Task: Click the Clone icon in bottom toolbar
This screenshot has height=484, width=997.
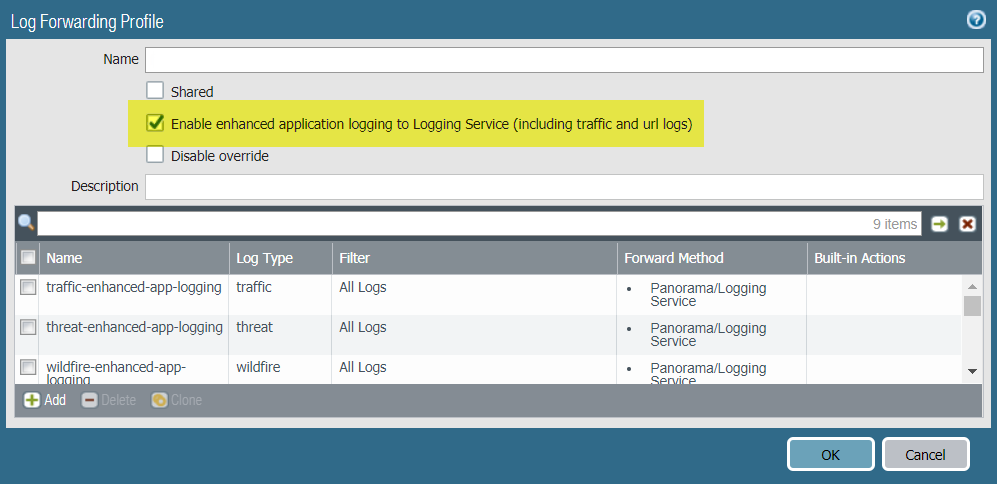Action: [x=176, y=400]
